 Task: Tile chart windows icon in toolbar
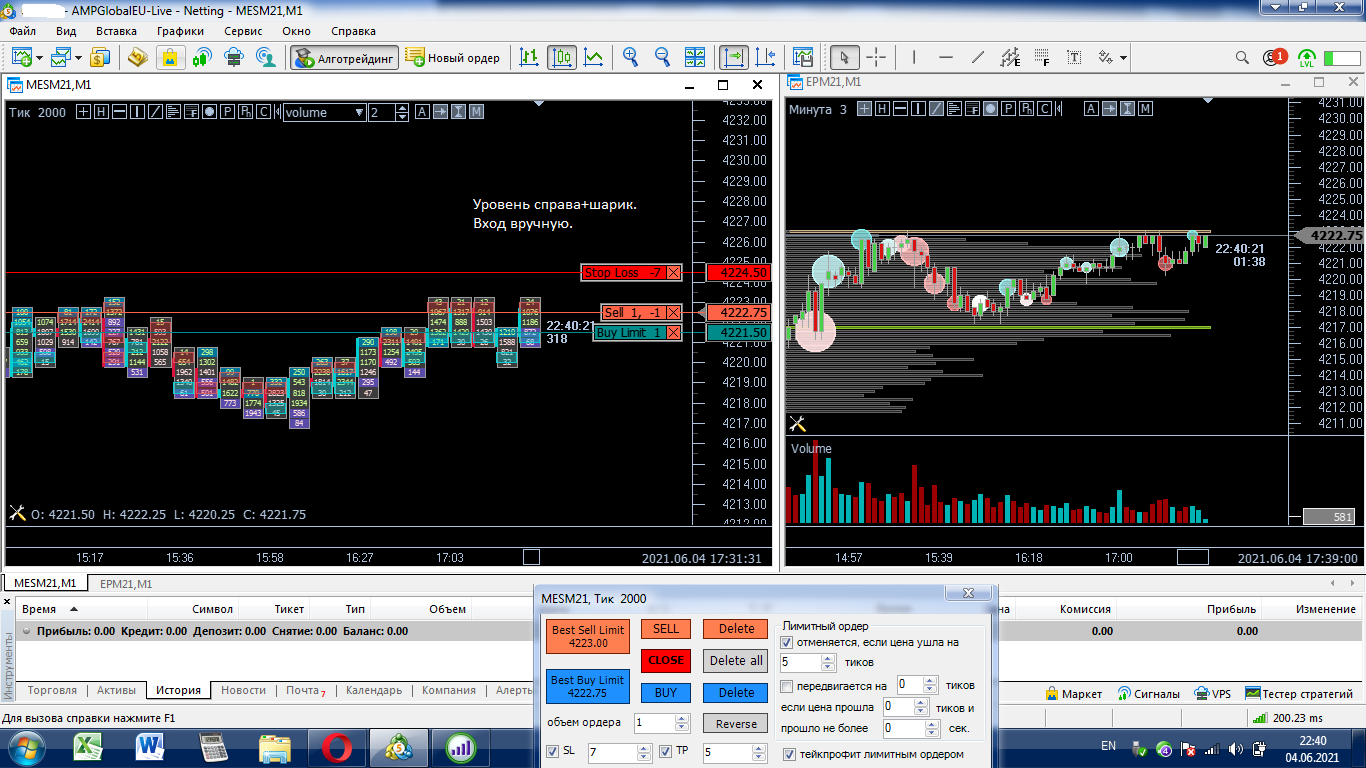click(x=695, y=58)
